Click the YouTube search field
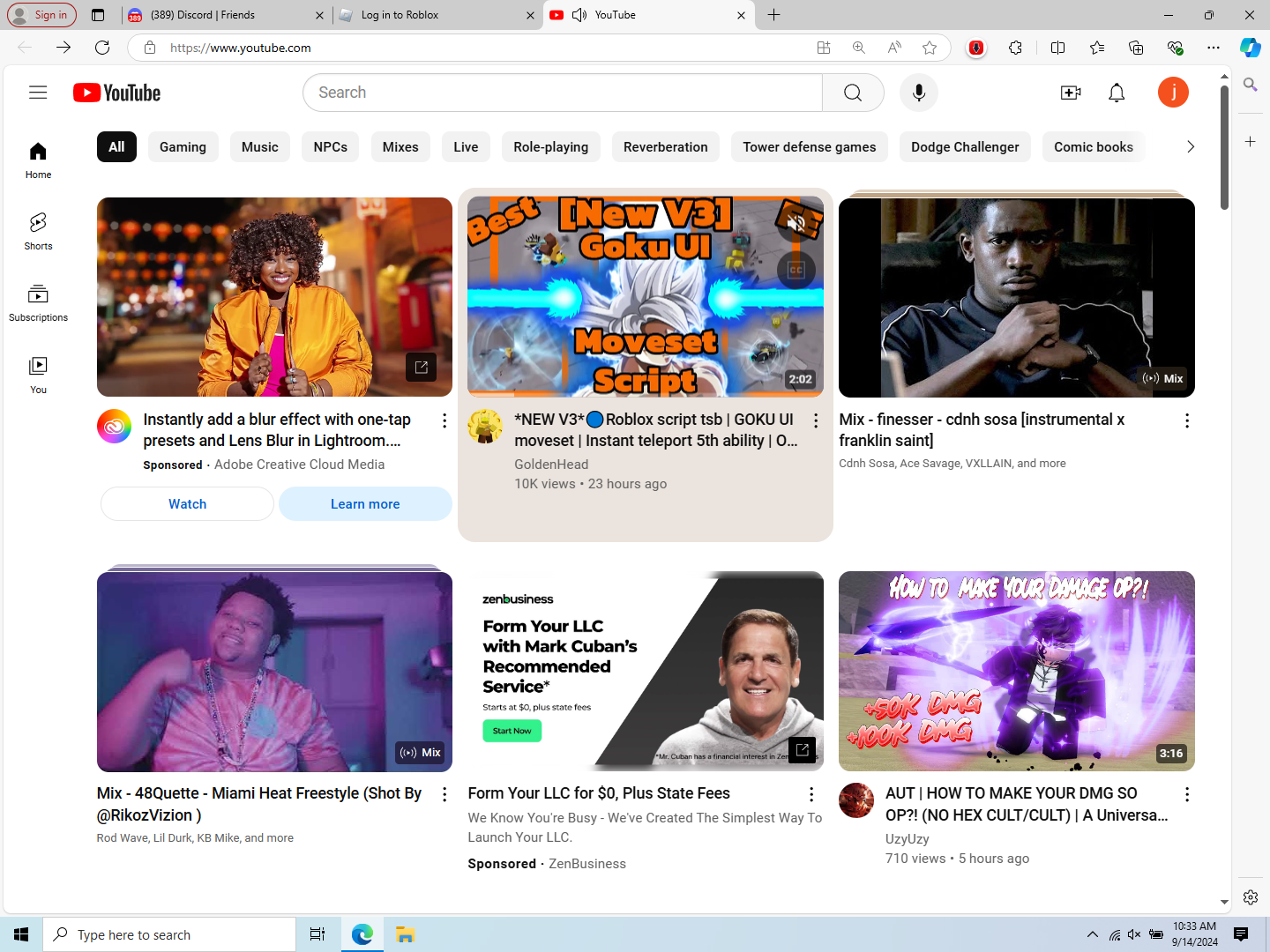The width and height of the screenshot is (1270, 952). point(563,93)
